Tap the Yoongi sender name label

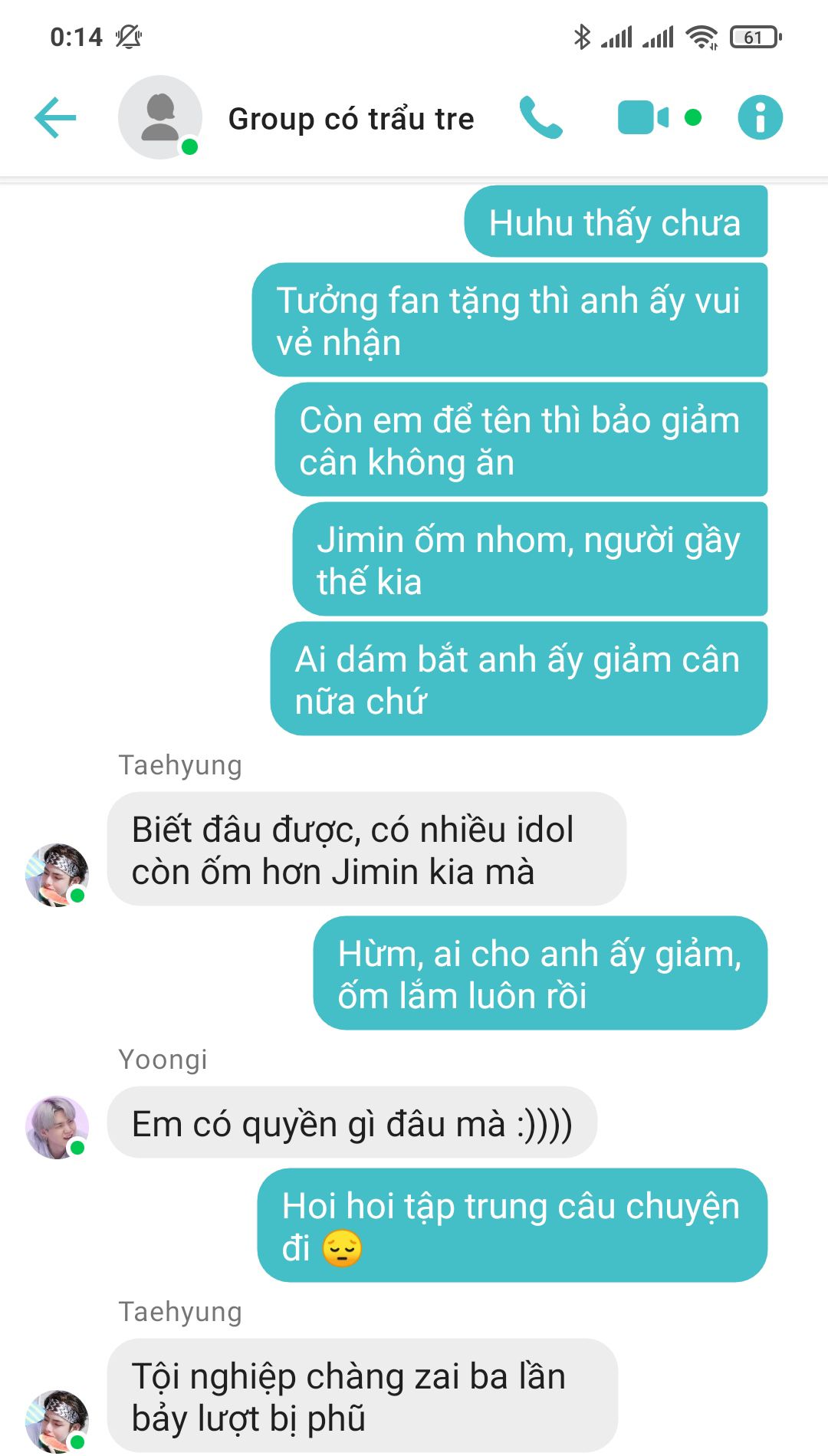click(x=163, y=1060)
